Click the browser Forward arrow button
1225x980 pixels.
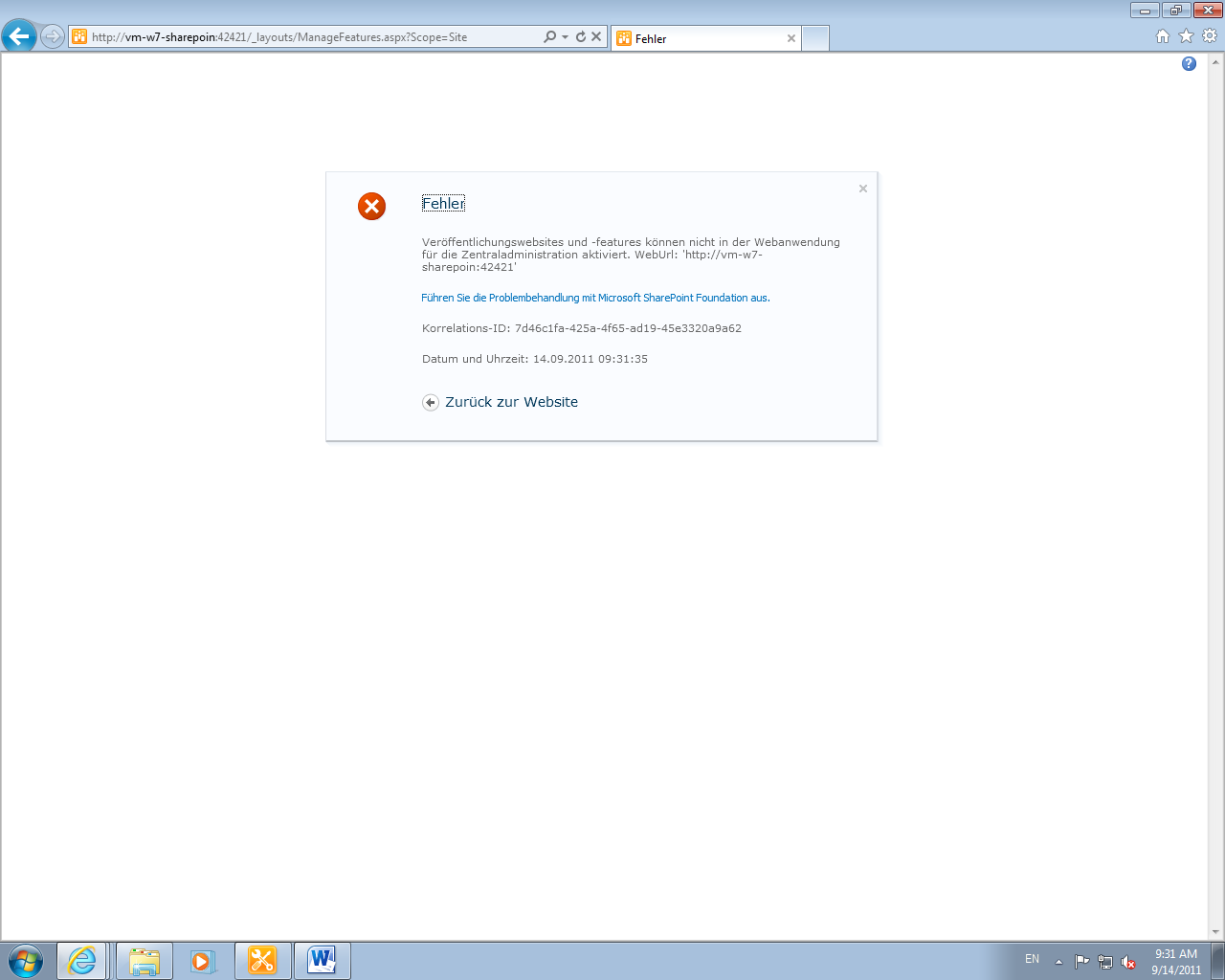tap(53, 36)
